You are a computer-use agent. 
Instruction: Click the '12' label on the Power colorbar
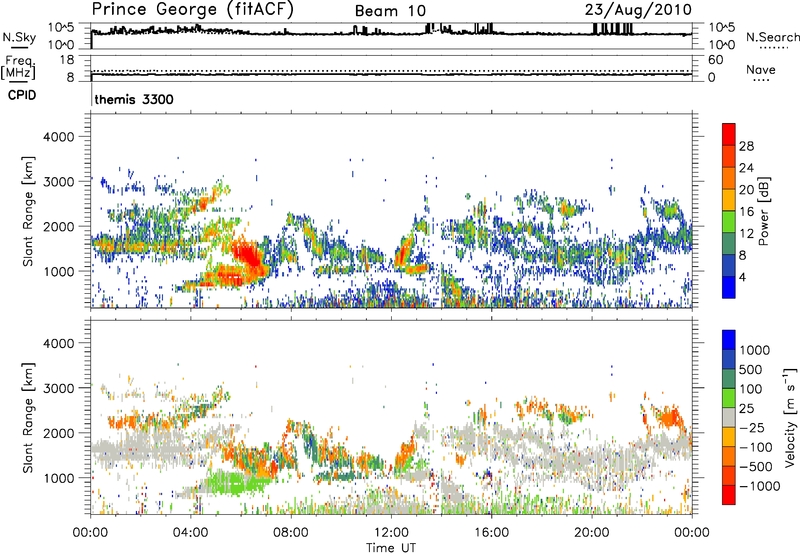746,234
